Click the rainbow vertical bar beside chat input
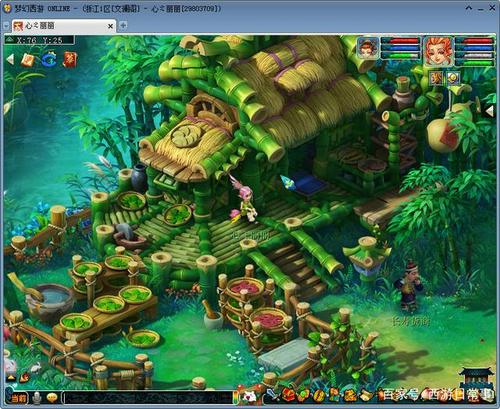Image resolution: width=500 pixels, height=409 pixels. [x=236, y=397]
